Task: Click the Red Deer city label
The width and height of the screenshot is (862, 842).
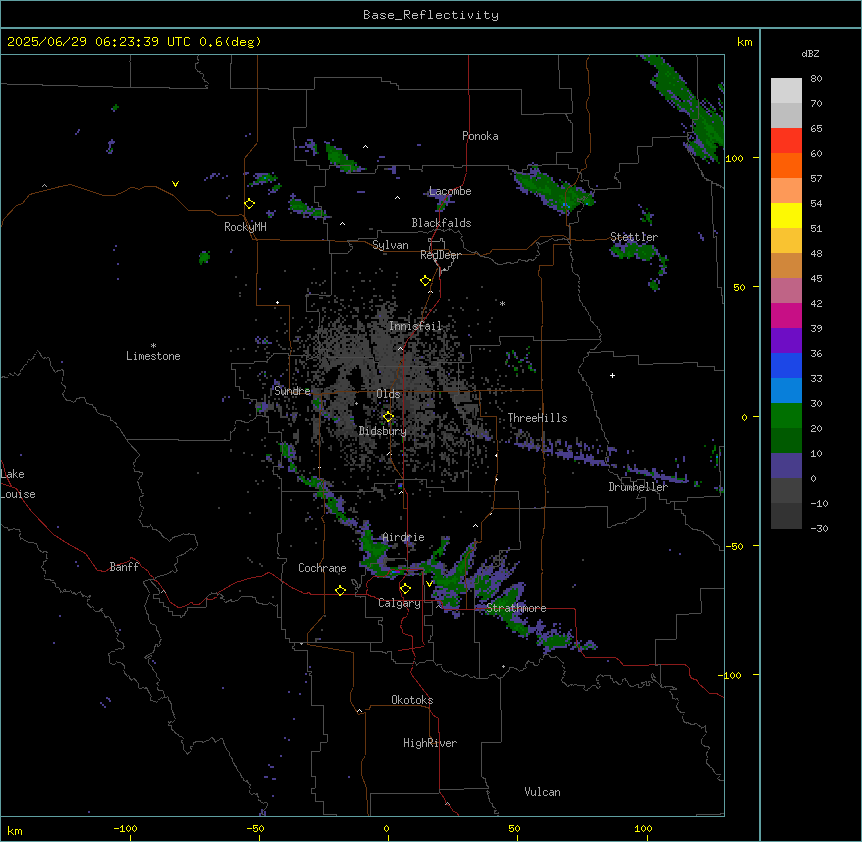Action: pyautogui.click(x=440, y=256)
